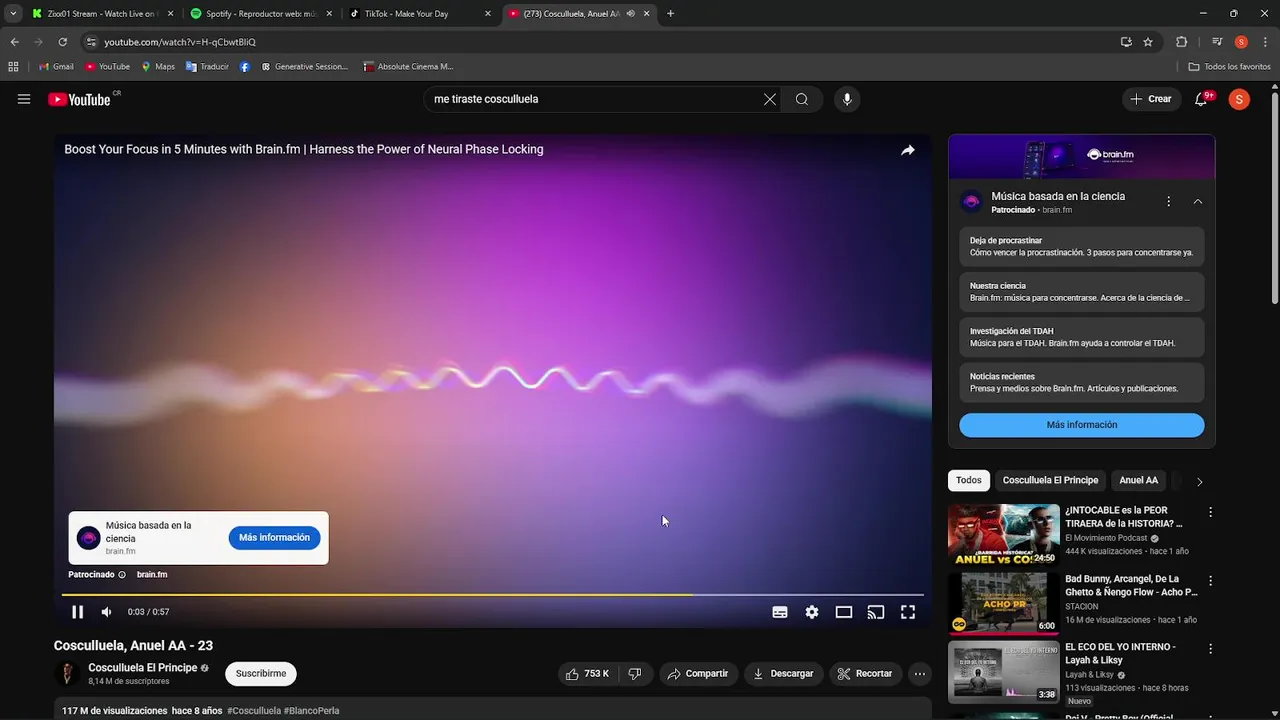Image resolution: width=1280 pixels, height=720 pixels.
Task: Start voice search with microphone
Action: coord(847,99)
